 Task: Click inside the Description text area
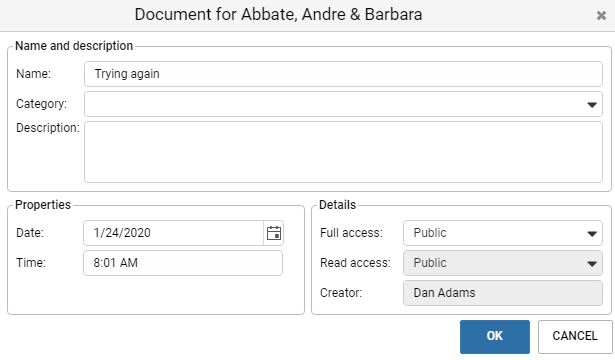click(x=343, y=152)
